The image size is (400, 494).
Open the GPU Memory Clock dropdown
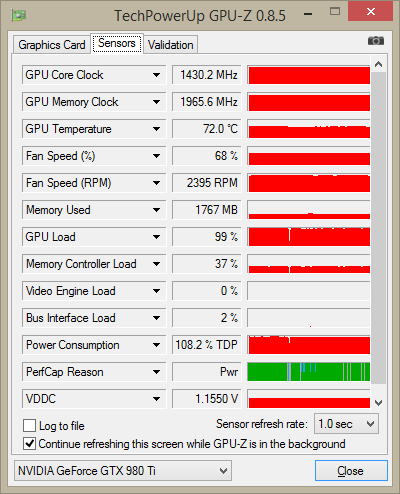94,102
